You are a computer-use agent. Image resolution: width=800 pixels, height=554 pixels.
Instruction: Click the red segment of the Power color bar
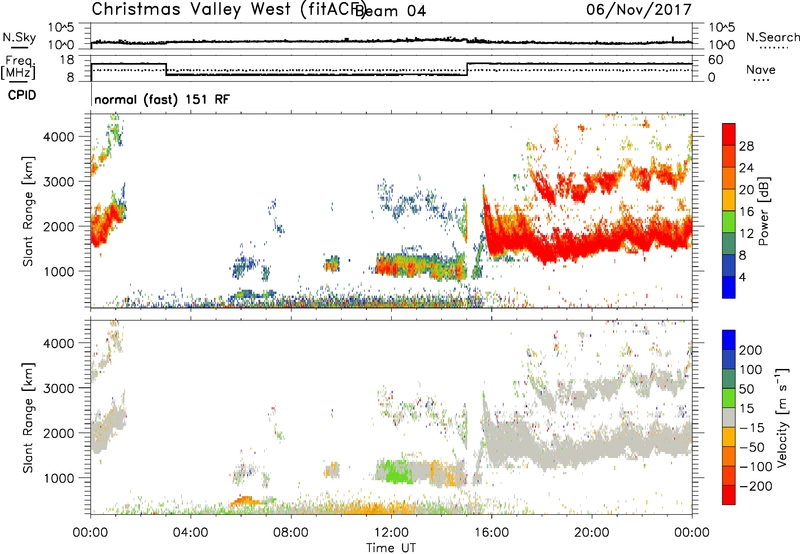pos(729,134)
